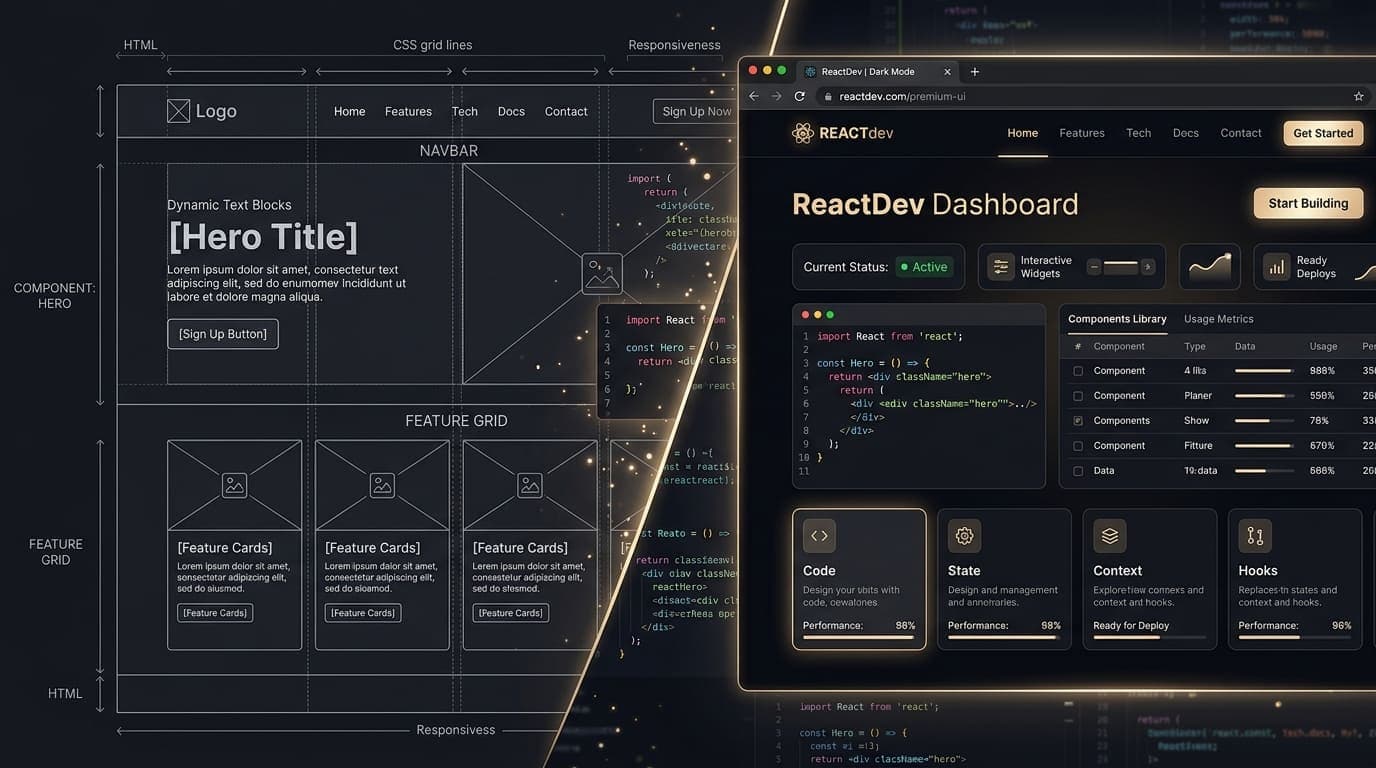Viewport: 1376px width, 768px height.
Task: Check the box in the Fitture row
Action: [x=1078, y=446]
